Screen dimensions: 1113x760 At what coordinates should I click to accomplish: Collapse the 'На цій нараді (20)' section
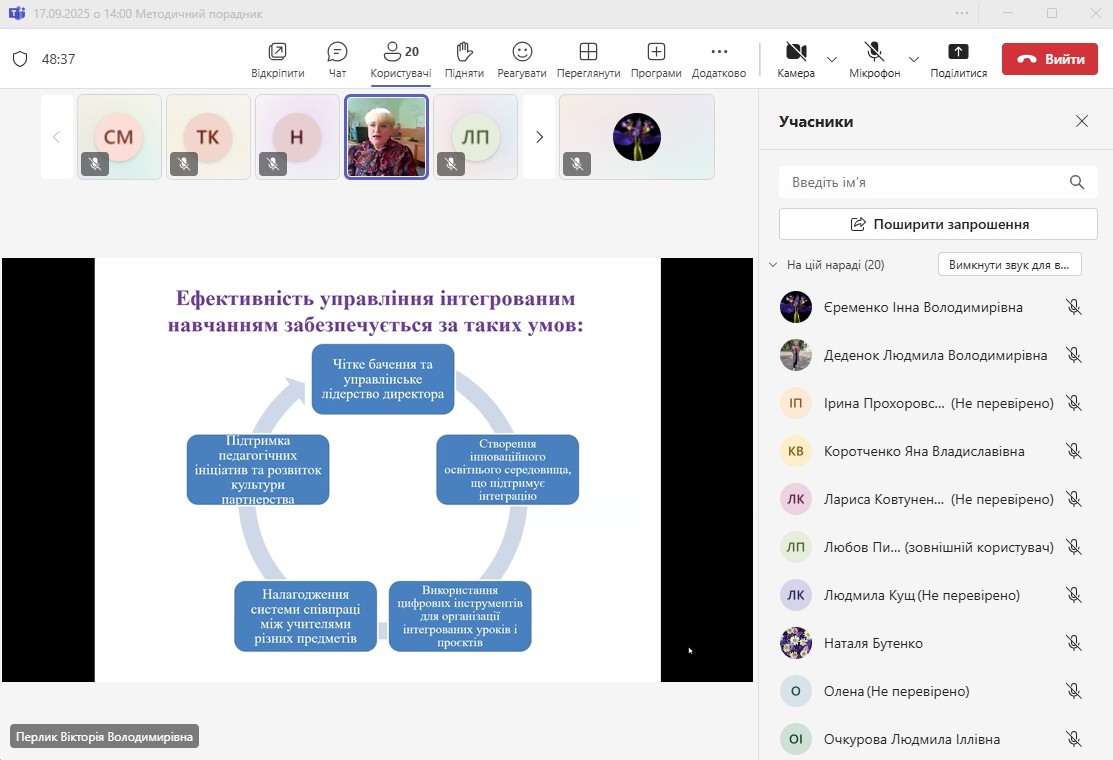[x=773, y=265]
